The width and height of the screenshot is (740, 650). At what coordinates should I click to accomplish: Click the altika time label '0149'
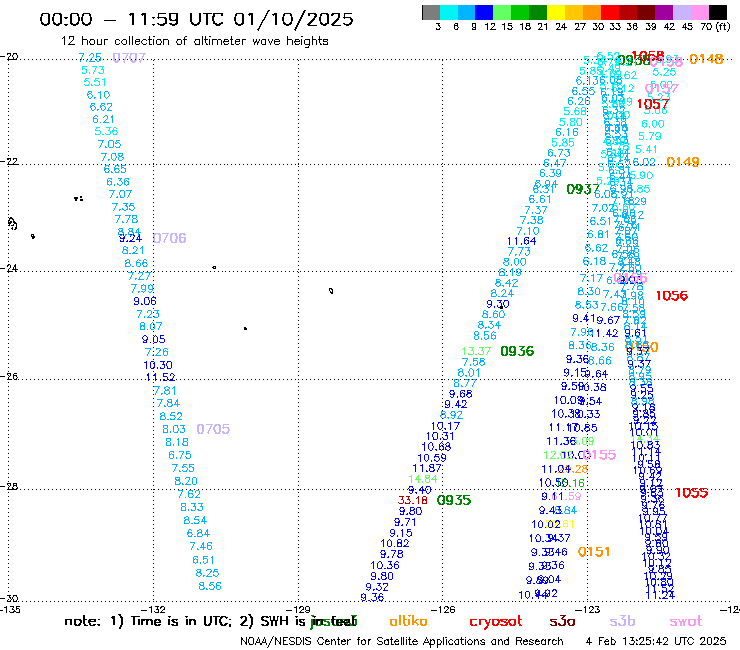click(x=683, y=162)
